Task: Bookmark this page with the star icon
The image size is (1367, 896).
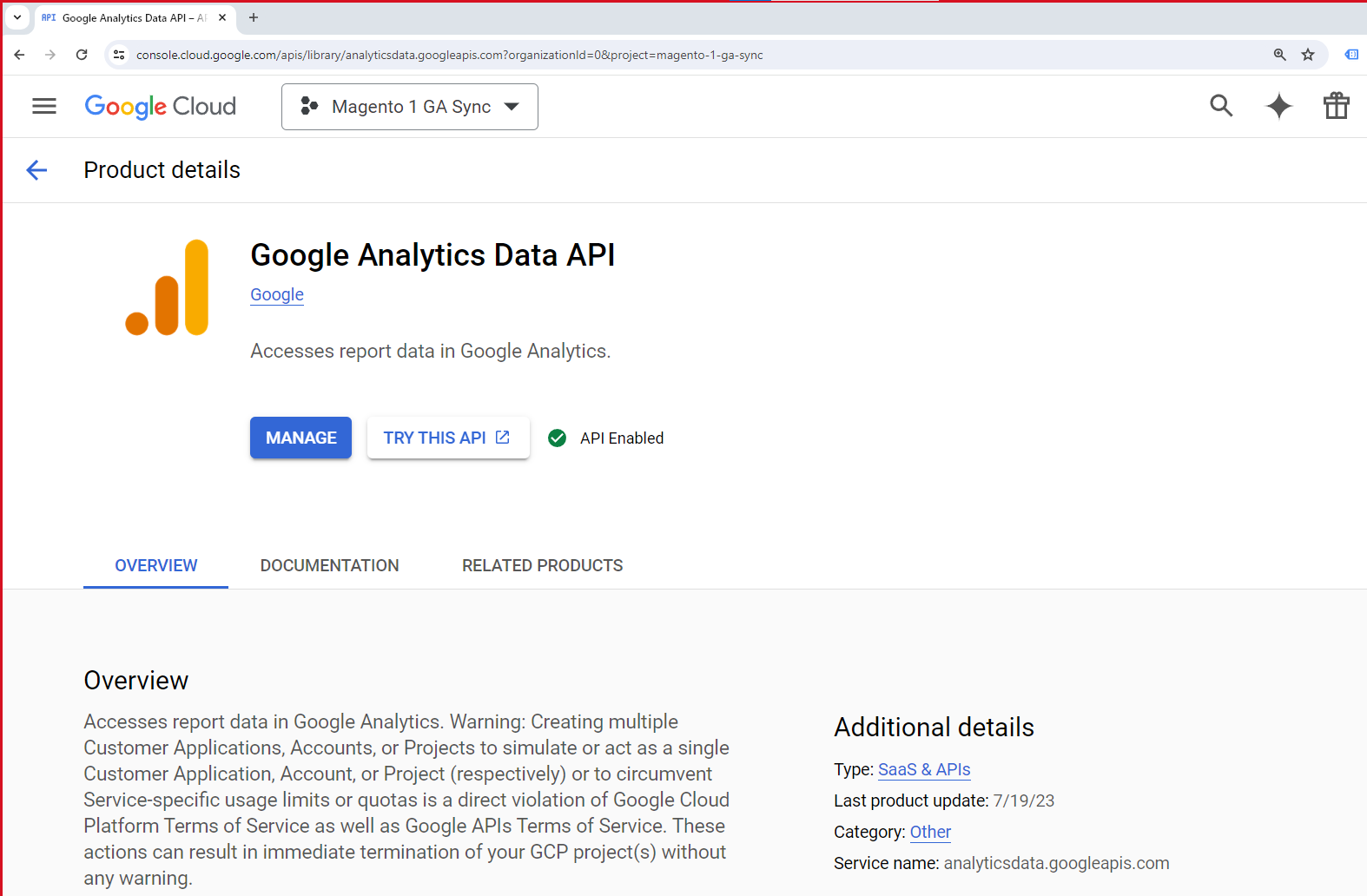Action: 1308,55
